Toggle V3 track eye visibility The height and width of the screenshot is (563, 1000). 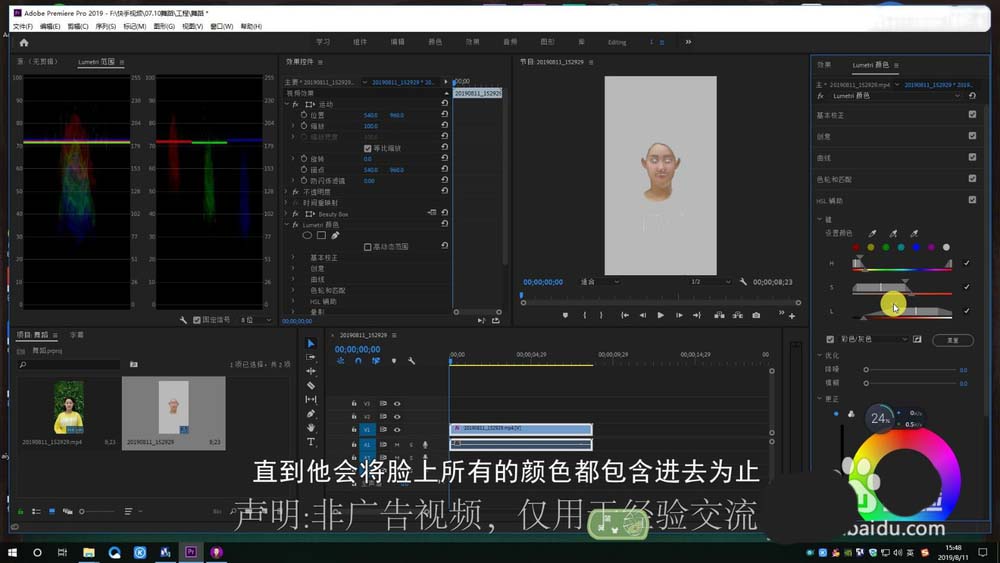[397, 404]
